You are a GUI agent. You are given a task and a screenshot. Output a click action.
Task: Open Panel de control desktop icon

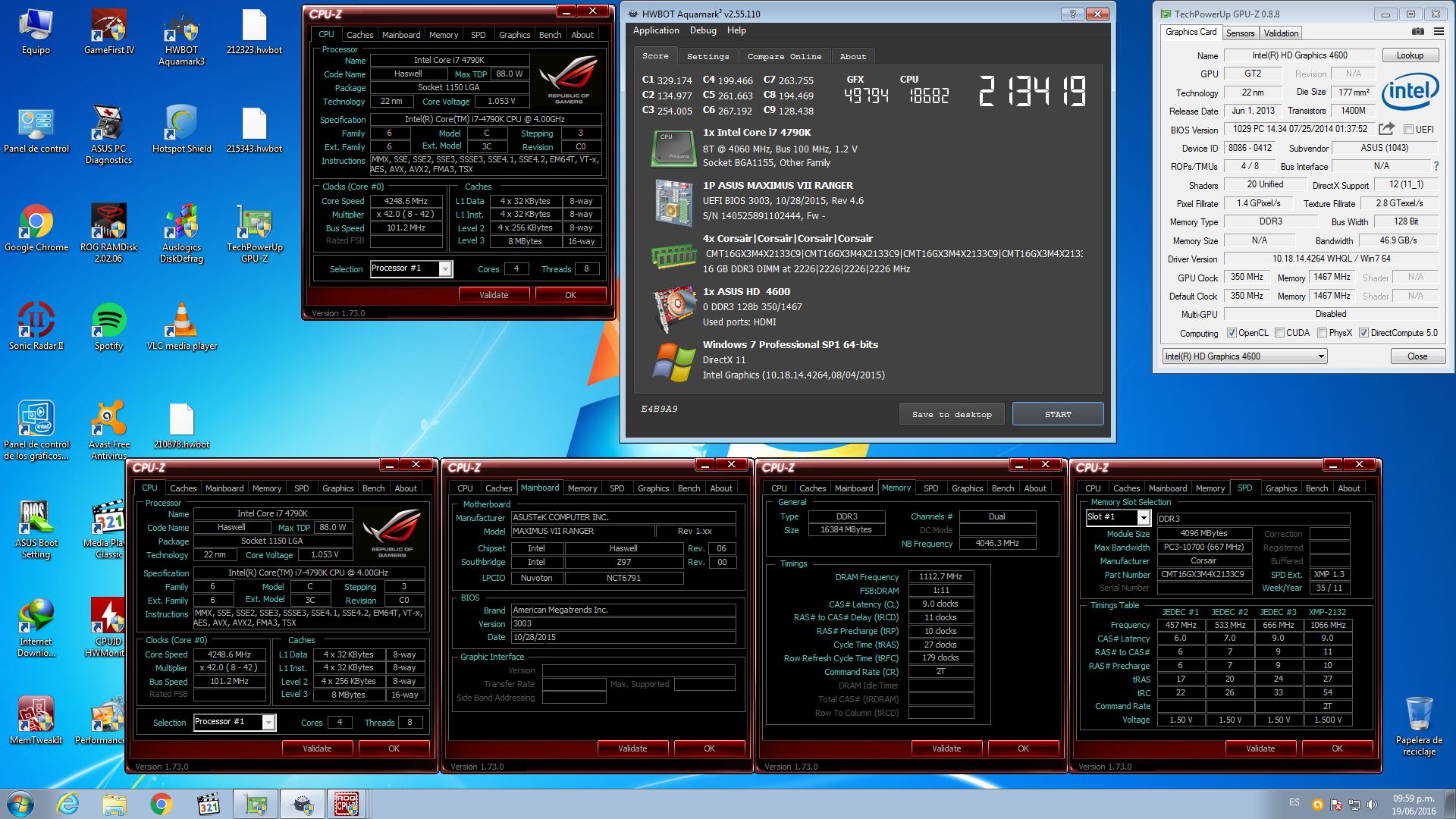(36, 130)
